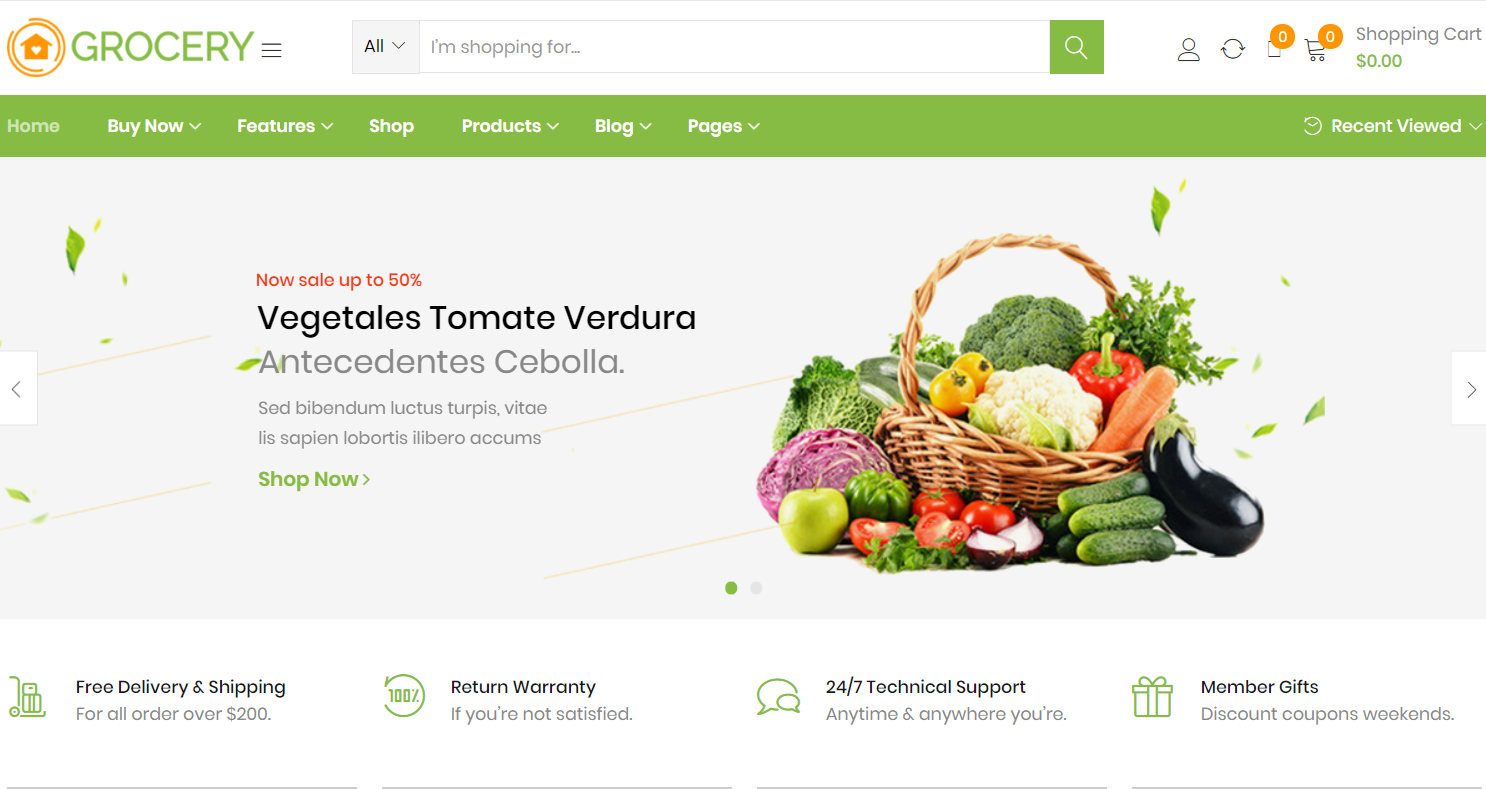Open the All categories dropdown
Viewport: 1486px width, 789px height.
pyautogui.click(x=385, y=47)
